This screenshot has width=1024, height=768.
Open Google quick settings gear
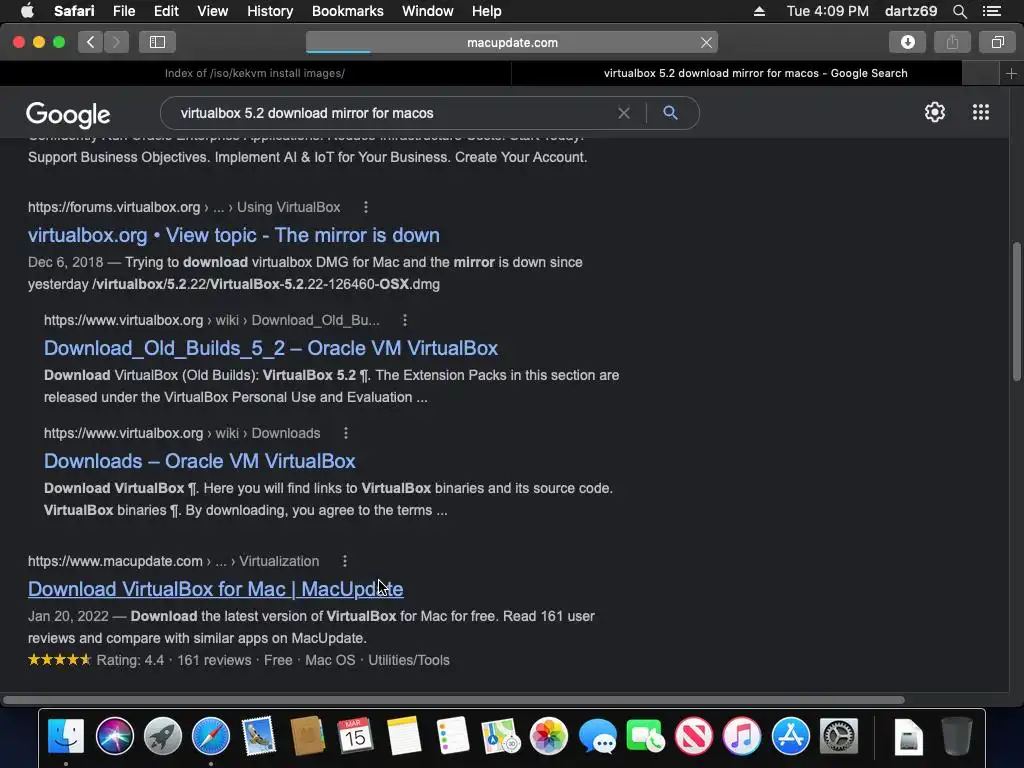(x=935, y=112)
